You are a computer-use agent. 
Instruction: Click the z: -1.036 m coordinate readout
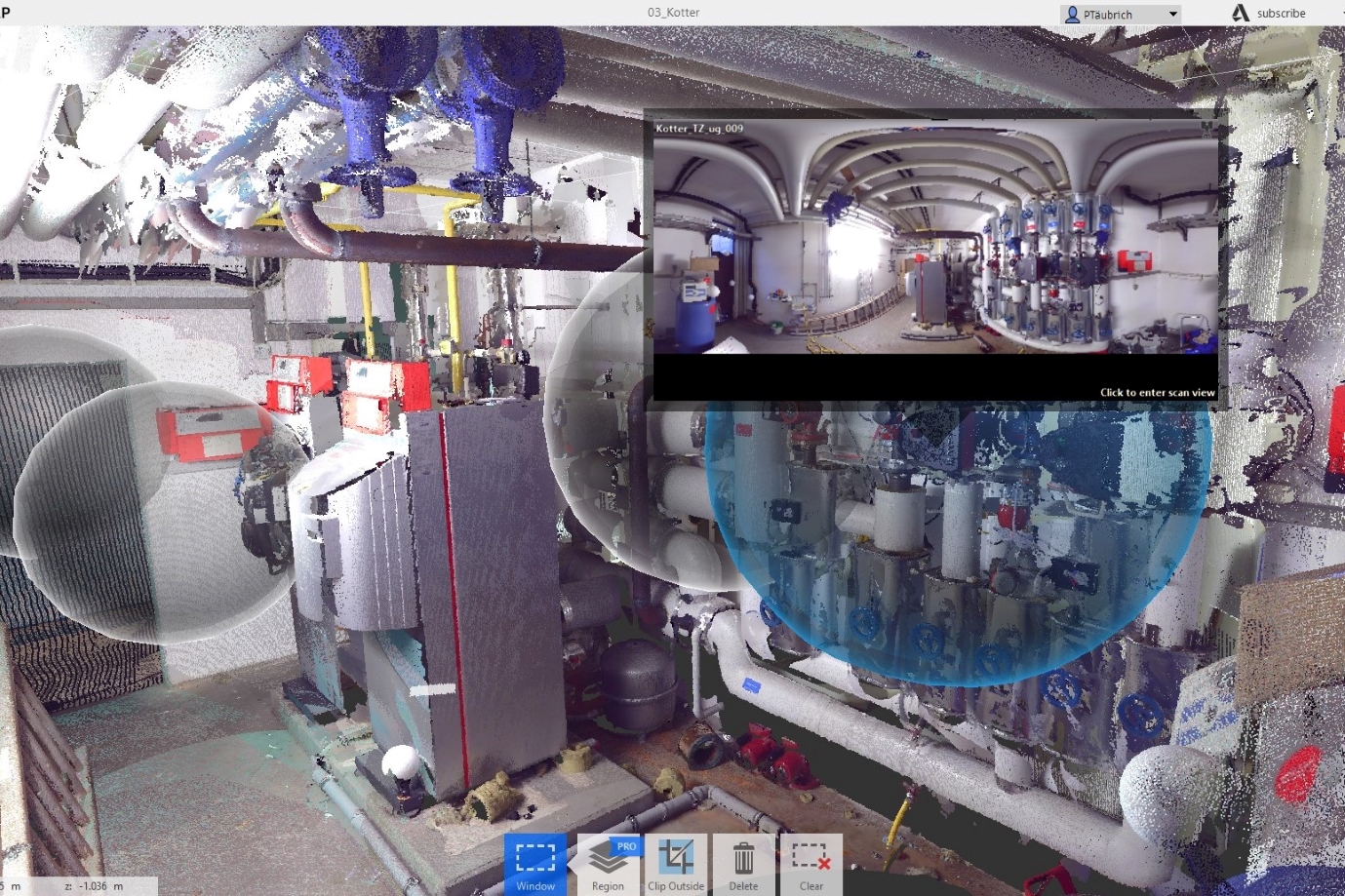[94, 886]
